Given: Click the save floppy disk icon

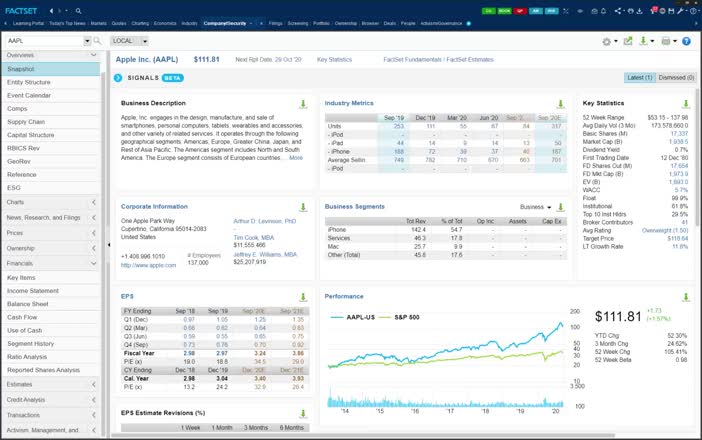Looking at the screenshot, I should click(671, 11).
